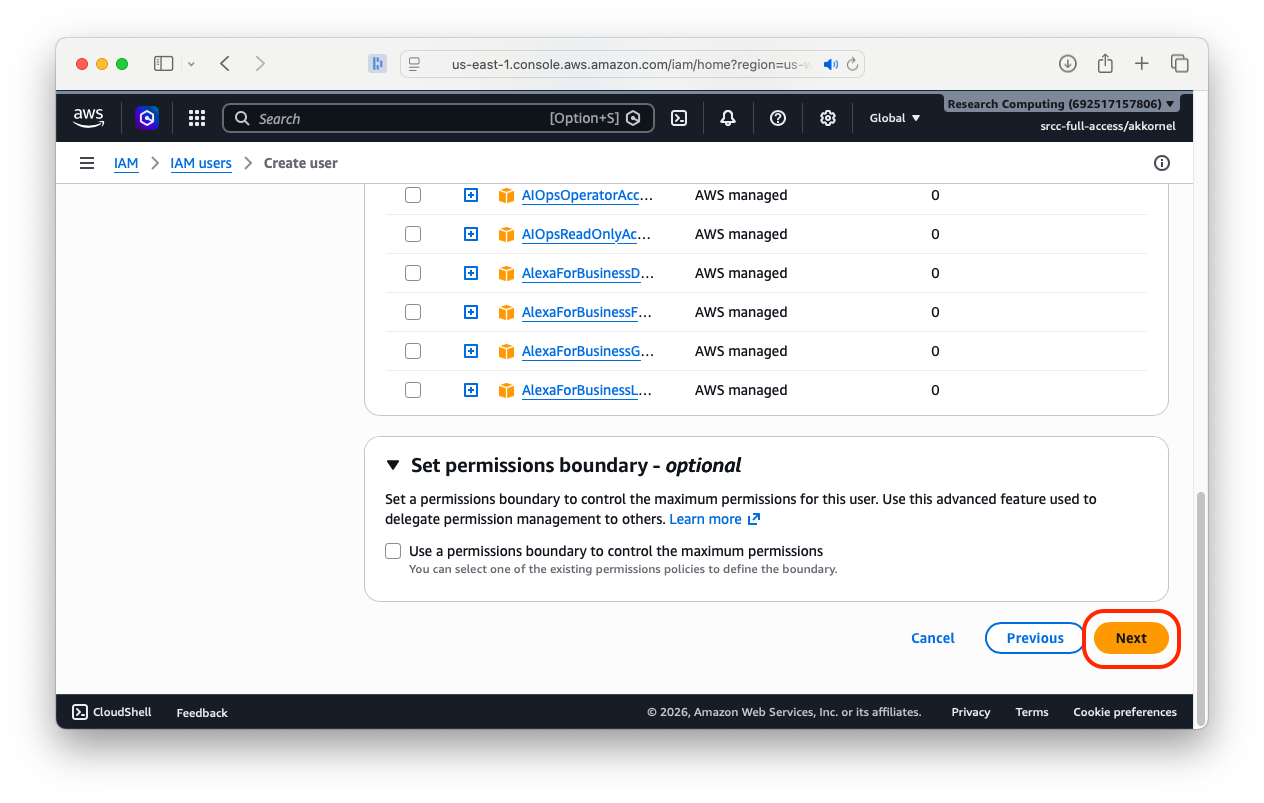This screenshot has width=1264, height=803.
Task: Enable use a permissions boundary checkbox
Action: 393,551
